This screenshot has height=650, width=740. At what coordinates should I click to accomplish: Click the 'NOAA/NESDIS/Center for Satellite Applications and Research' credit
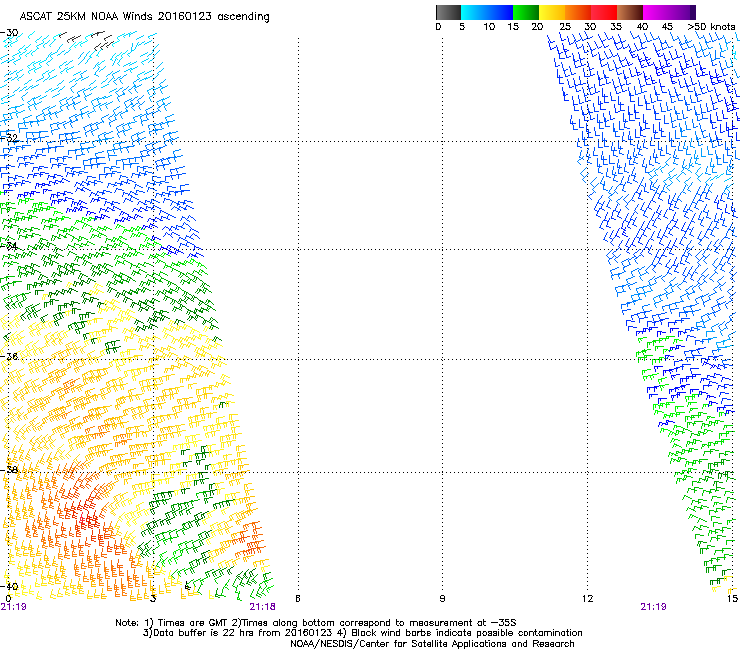(432, 644)
